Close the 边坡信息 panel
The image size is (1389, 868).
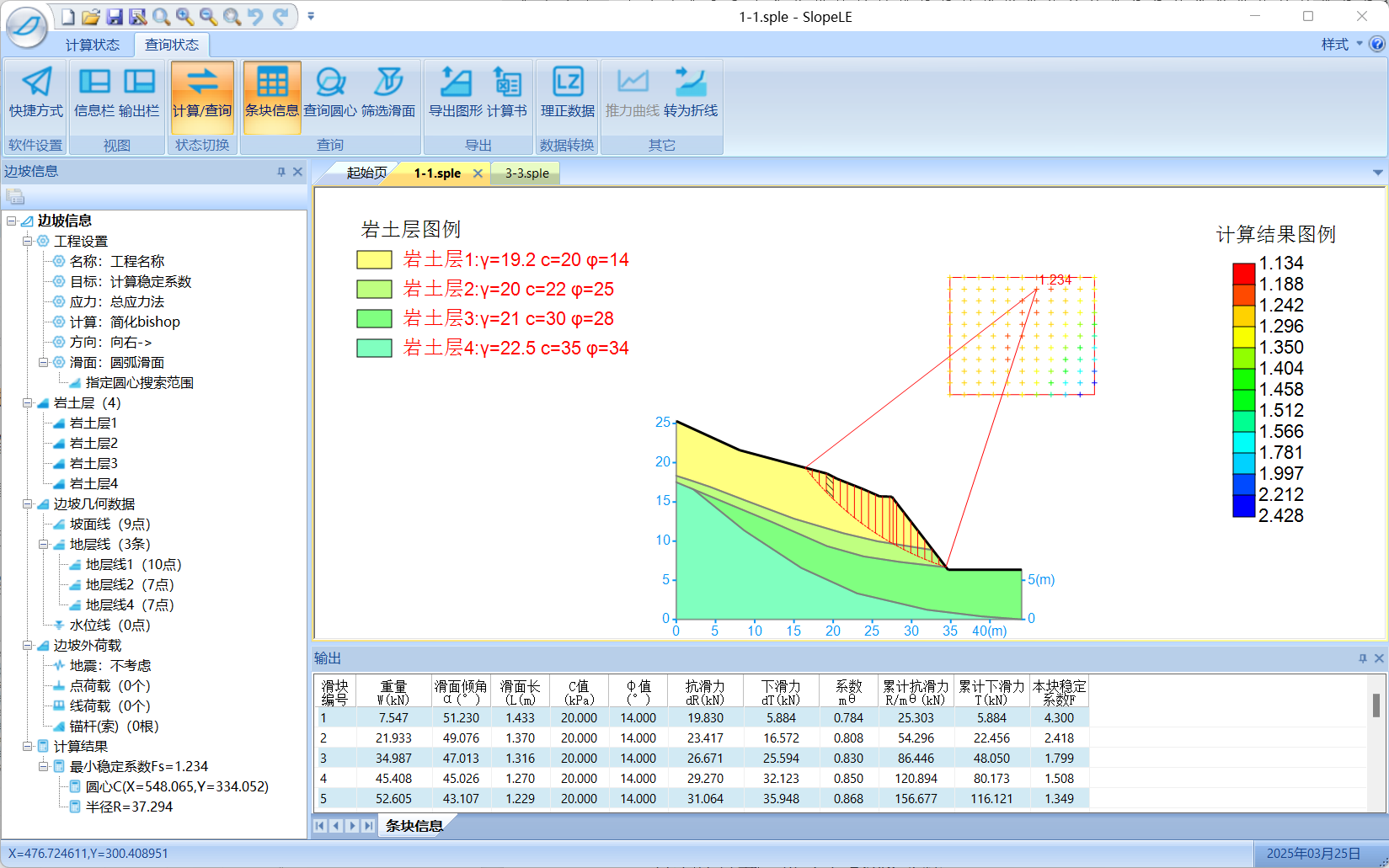[x=297, y=172]
